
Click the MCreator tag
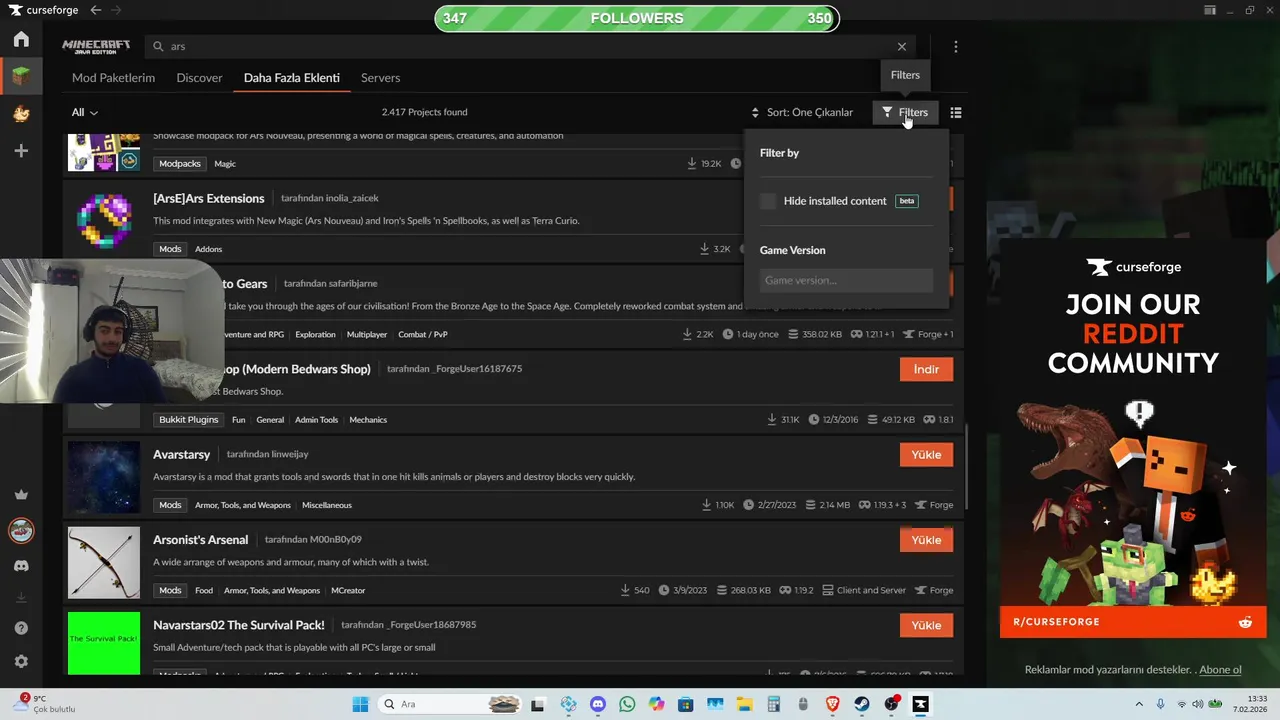tap(349, 590)
